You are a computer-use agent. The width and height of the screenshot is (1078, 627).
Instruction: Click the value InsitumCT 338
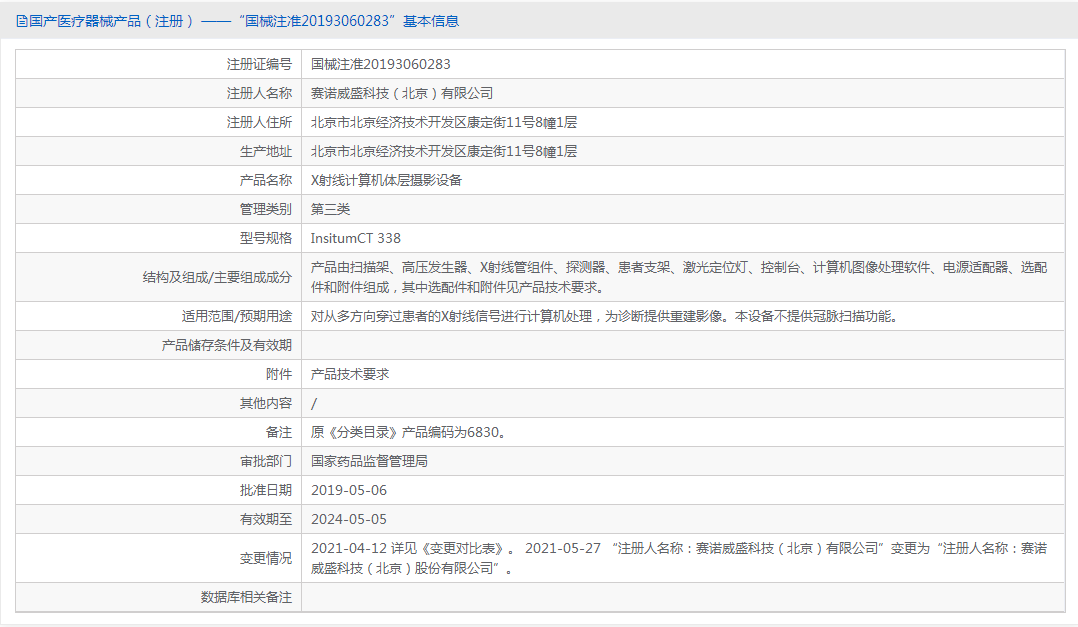355,238
